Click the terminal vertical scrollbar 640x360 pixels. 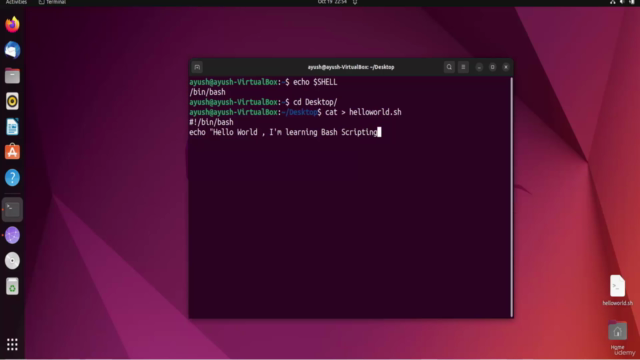511,197
